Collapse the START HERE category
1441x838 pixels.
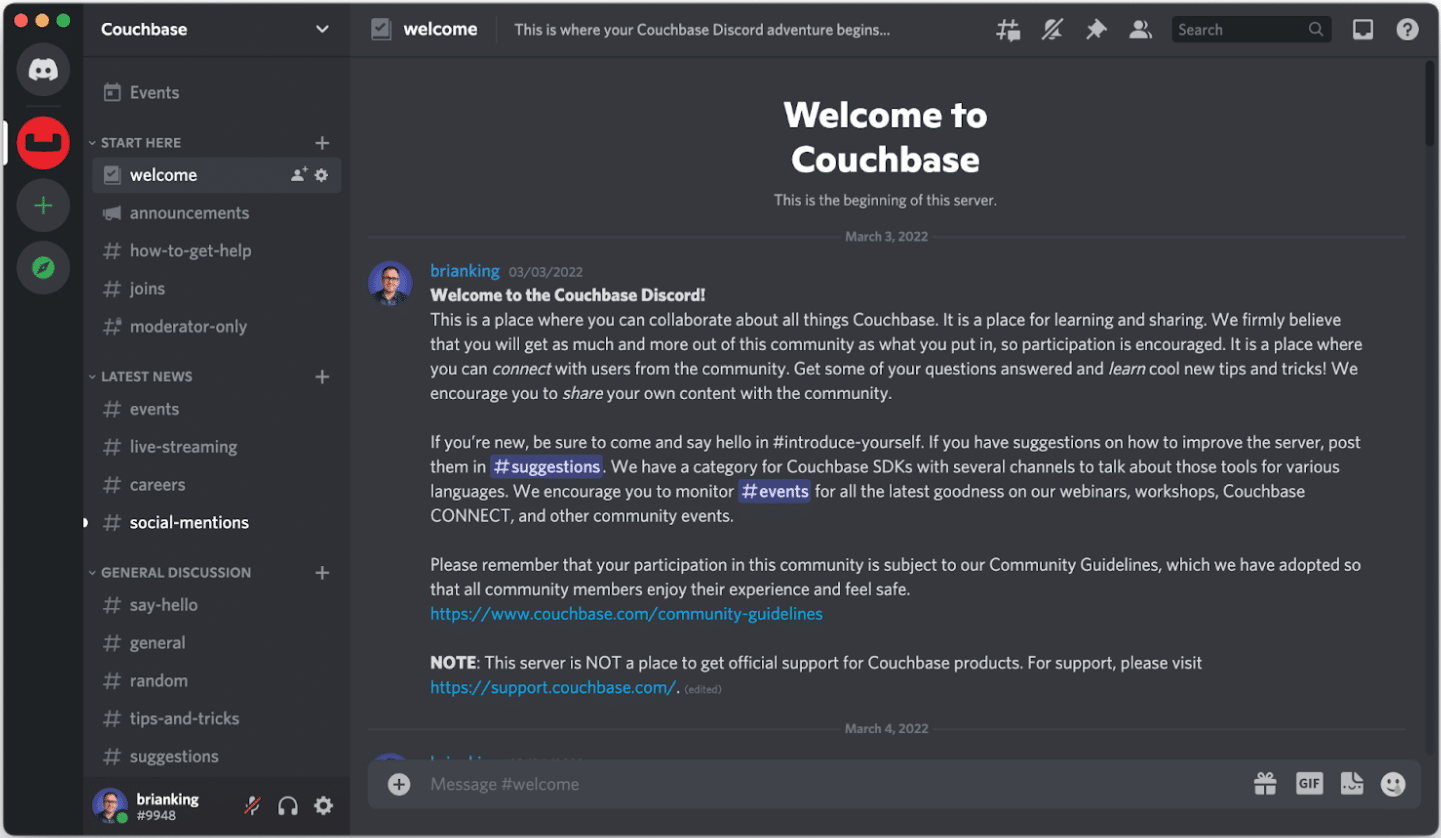coord(140,142)
